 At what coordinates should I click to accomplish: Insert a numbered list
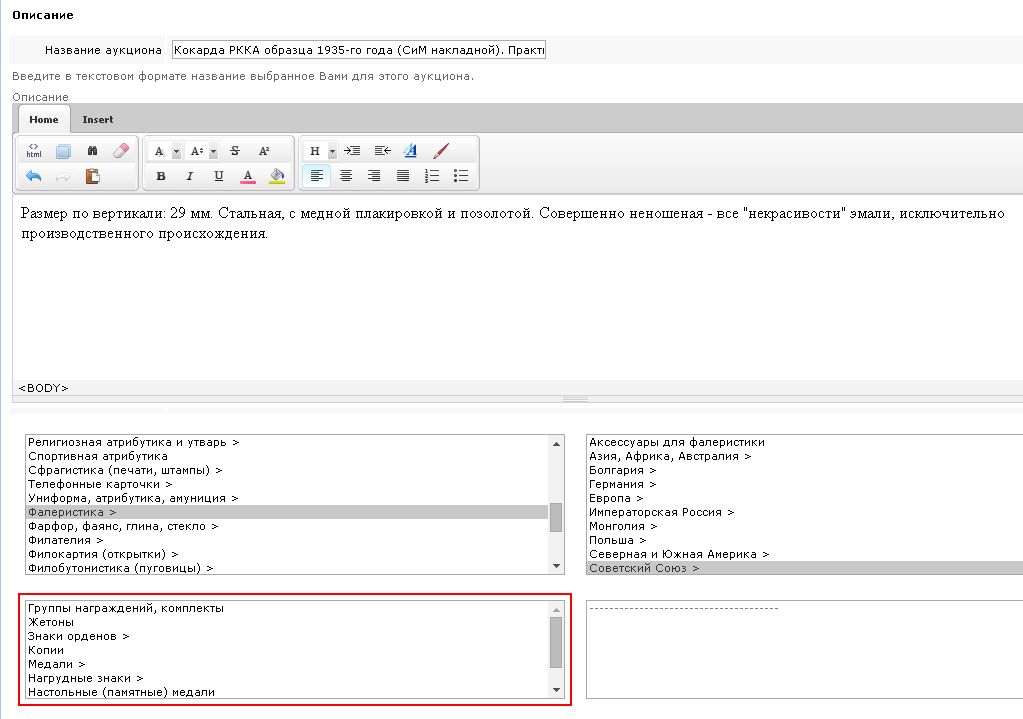pyautogui.click(x=432, y=176)
